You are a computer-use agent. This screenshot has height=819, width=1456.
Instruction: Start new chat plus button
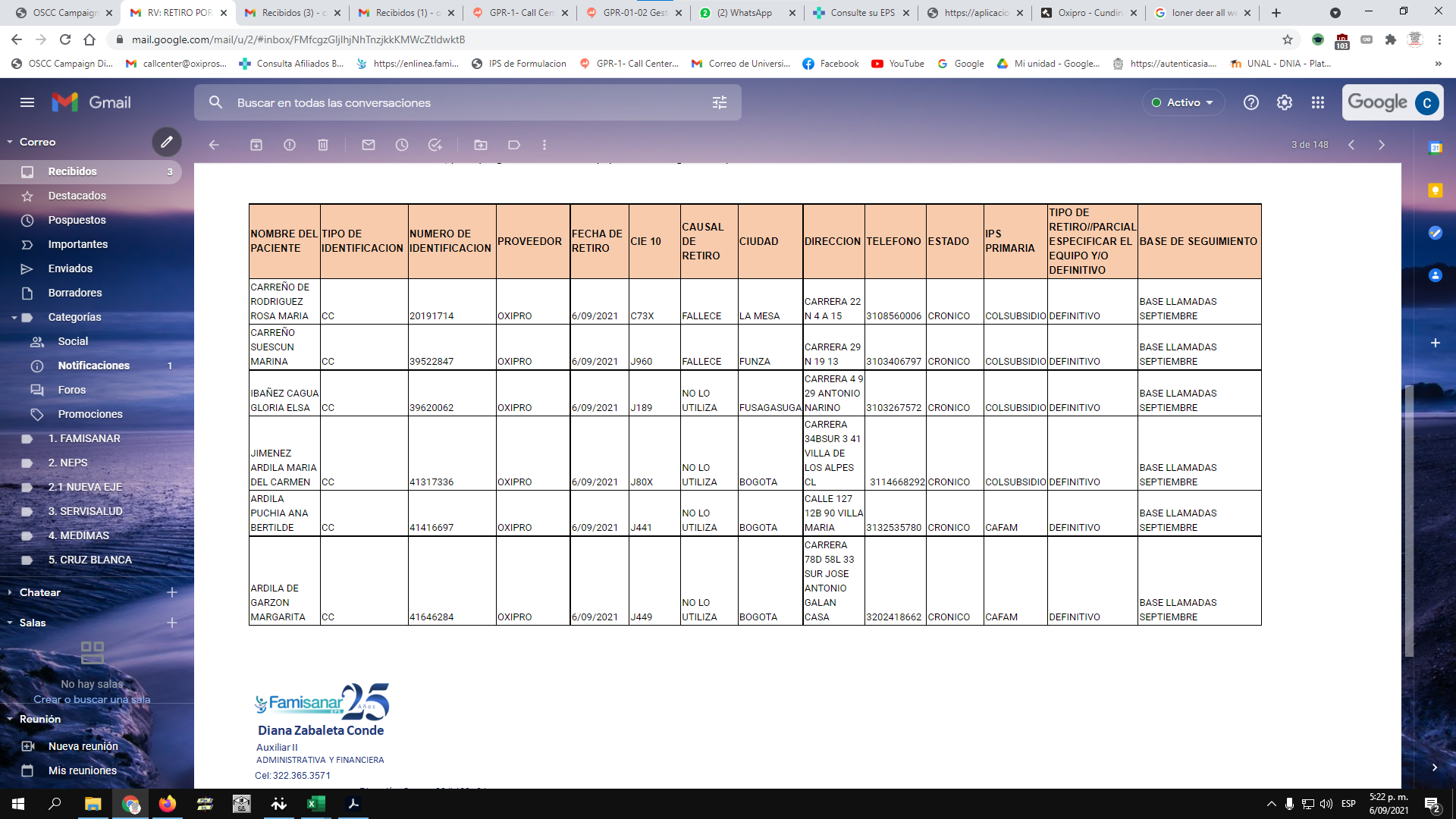pos(172,592)
